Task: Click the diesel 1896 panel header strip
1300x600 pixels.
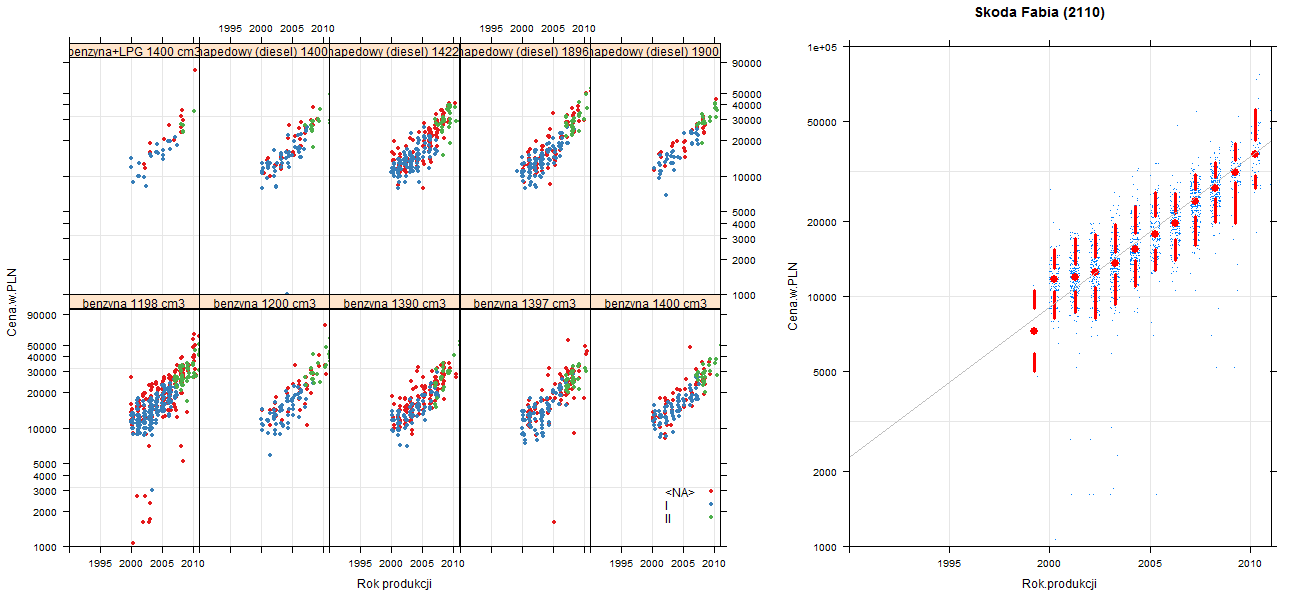Action: pos(525,51)
